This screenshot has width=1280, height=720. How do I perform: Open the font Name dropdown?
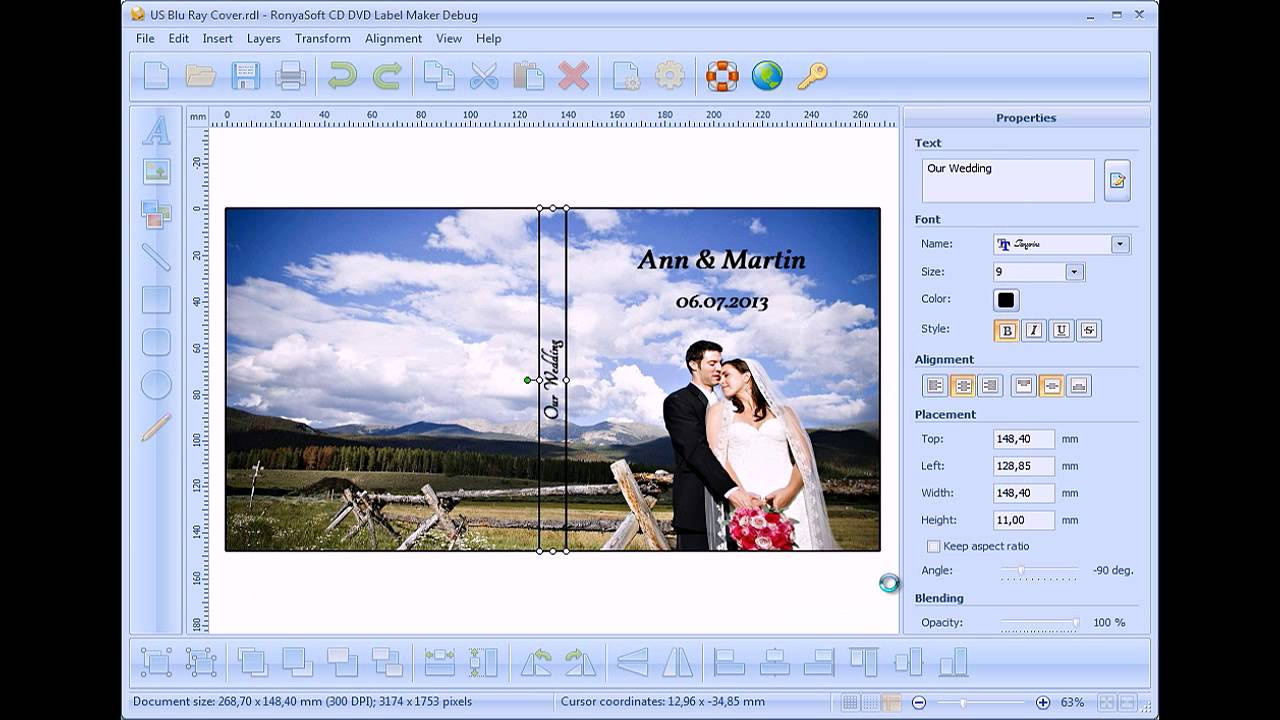coord(1121,244)
